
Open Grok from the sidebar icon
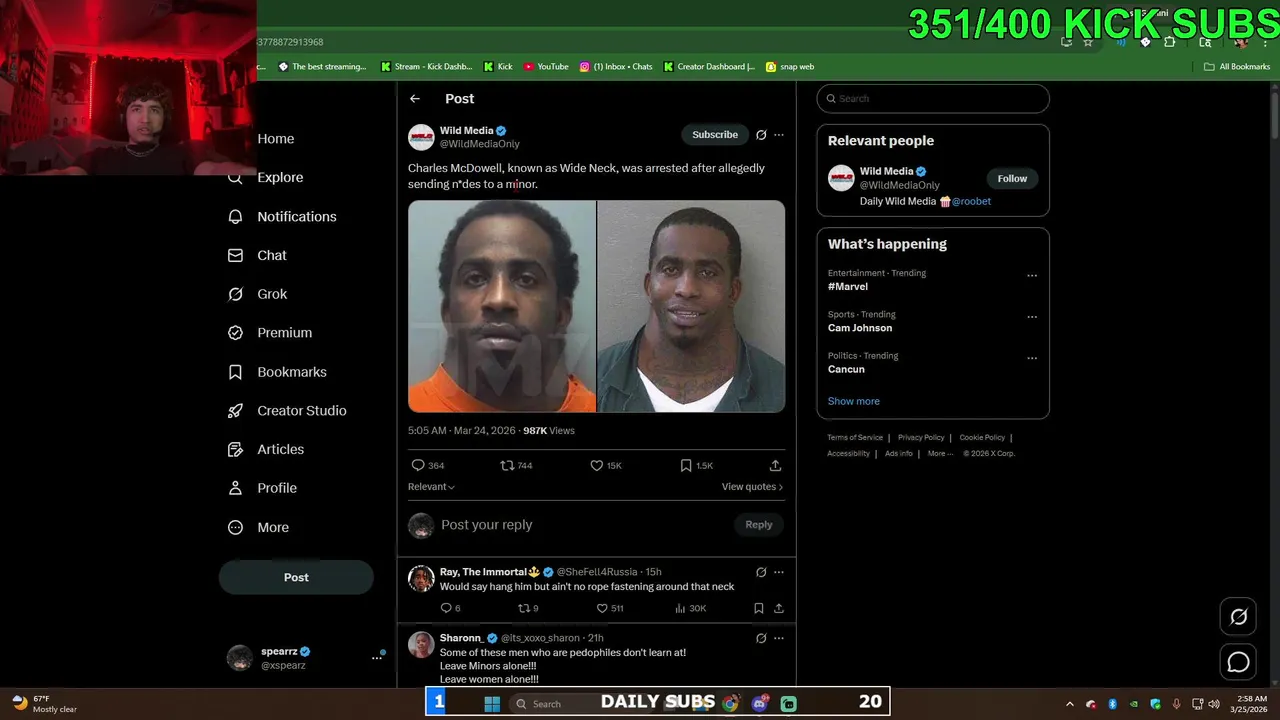click(235, 294)
